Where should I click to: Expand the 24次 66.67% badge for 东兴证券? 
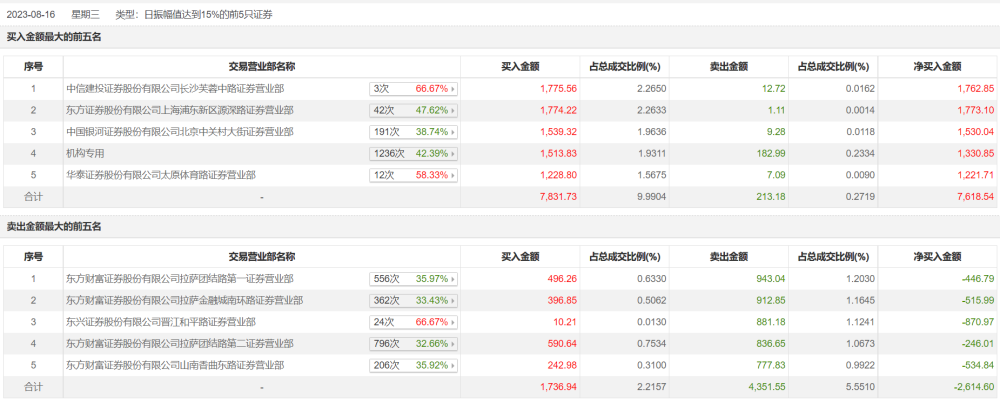pos(413,322)
